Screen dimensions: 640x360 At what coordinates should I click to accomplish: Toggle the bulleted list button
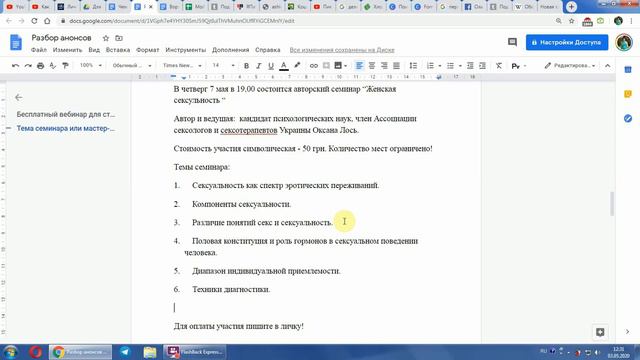(x=450, y=66)
